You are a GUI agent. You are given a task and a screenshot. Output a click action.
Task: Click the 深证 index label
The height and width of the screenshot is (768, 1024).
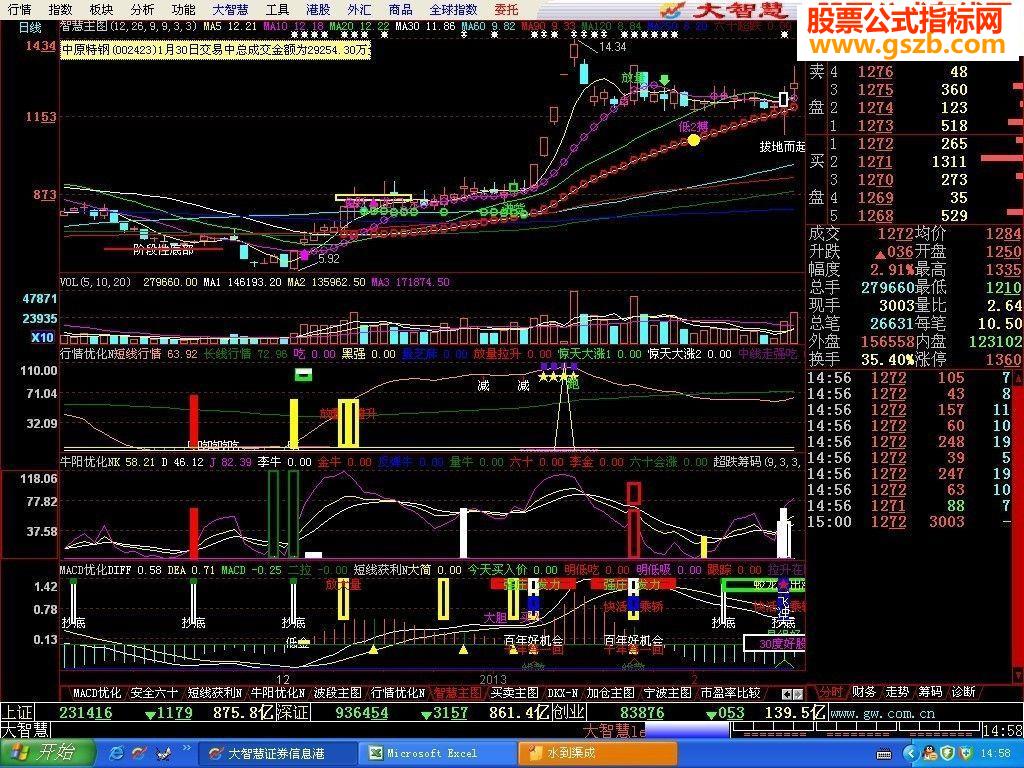click(292, 712)
